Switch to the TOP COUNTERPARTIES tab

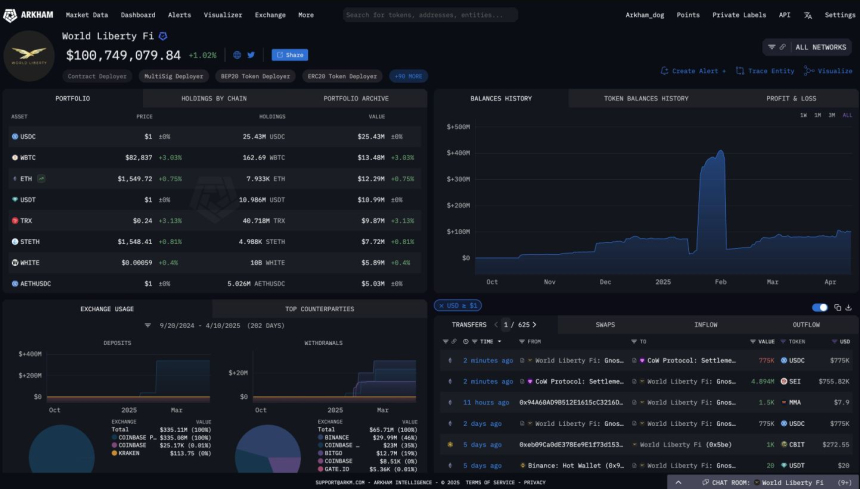tap(320, 309)
